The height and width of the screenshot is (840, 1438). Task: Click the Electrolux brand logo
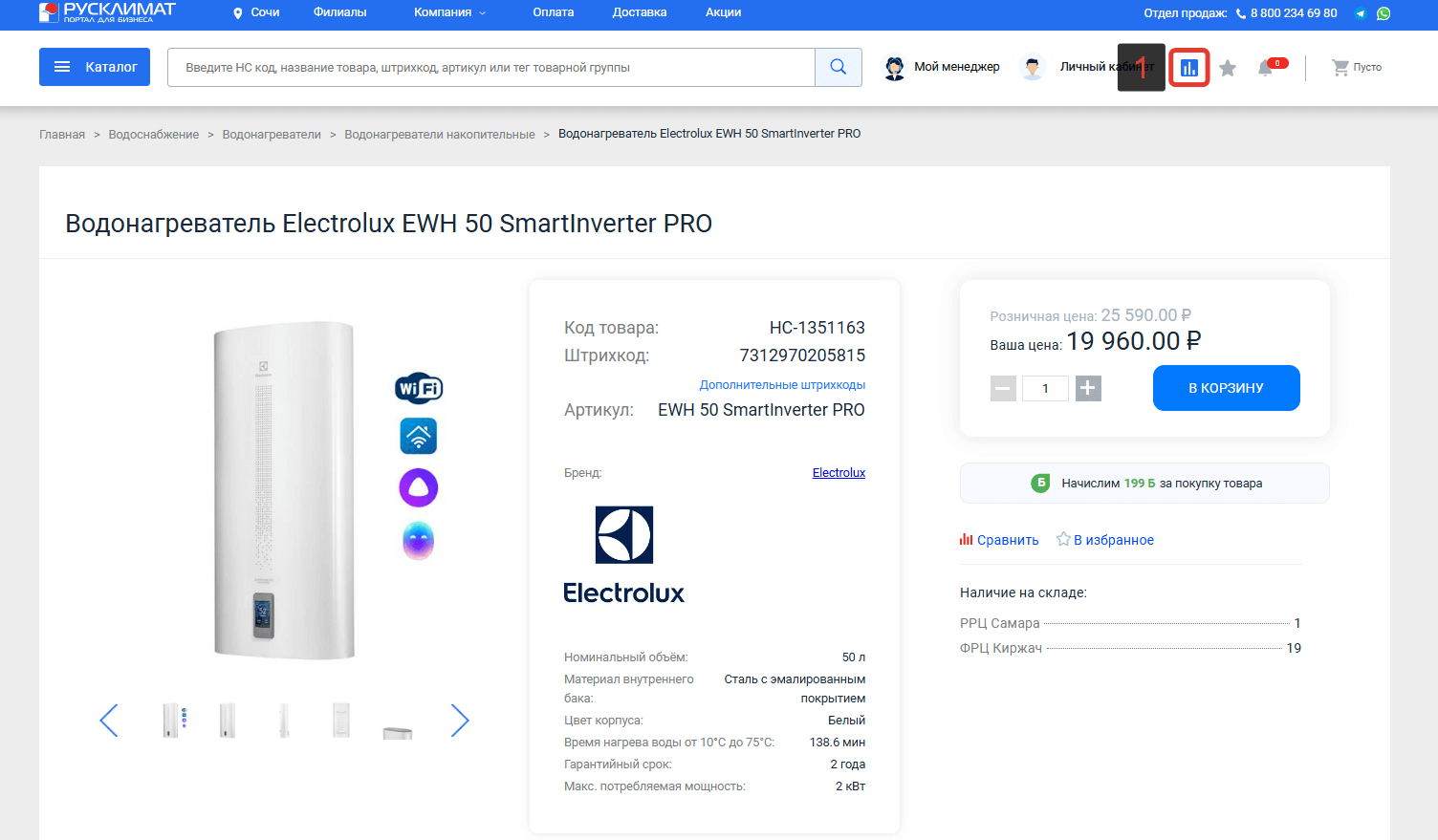pos(623,554)
